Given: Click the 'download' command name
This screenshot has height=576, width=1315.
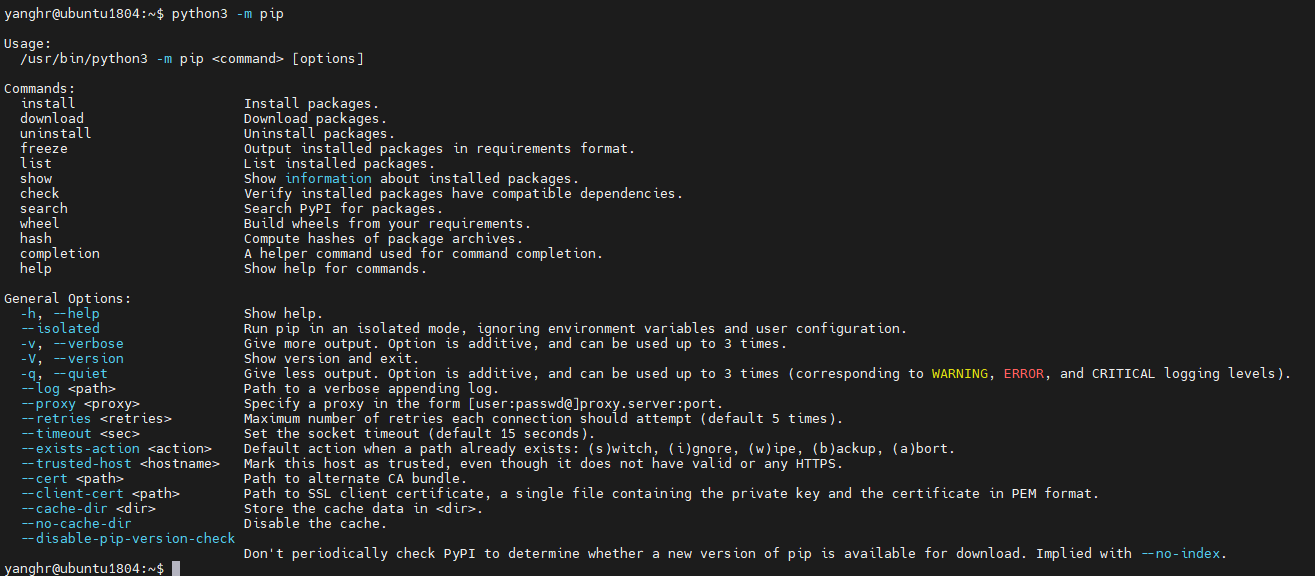Looking at the screenshot, I should tap(52, 118).
